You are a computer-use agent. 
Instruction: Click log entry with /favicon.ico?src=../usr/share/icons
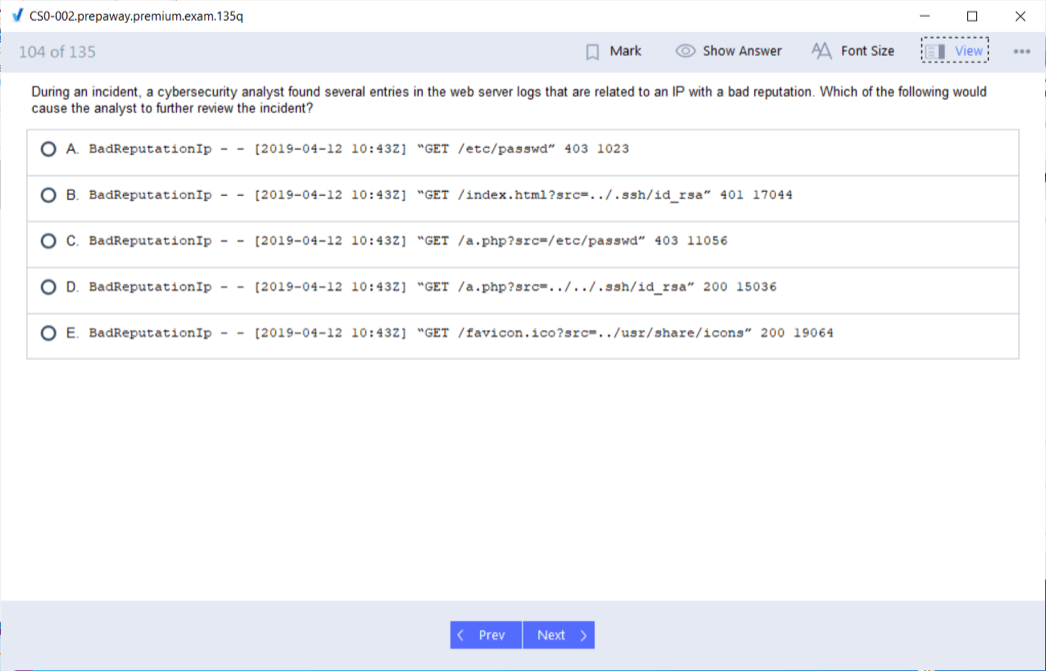461,333
